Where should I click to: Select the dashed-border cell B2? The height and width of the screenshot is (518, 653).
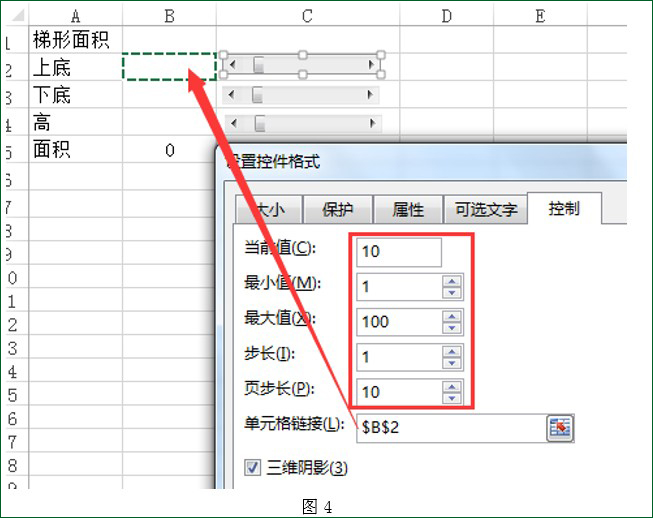tap(169, 67)
